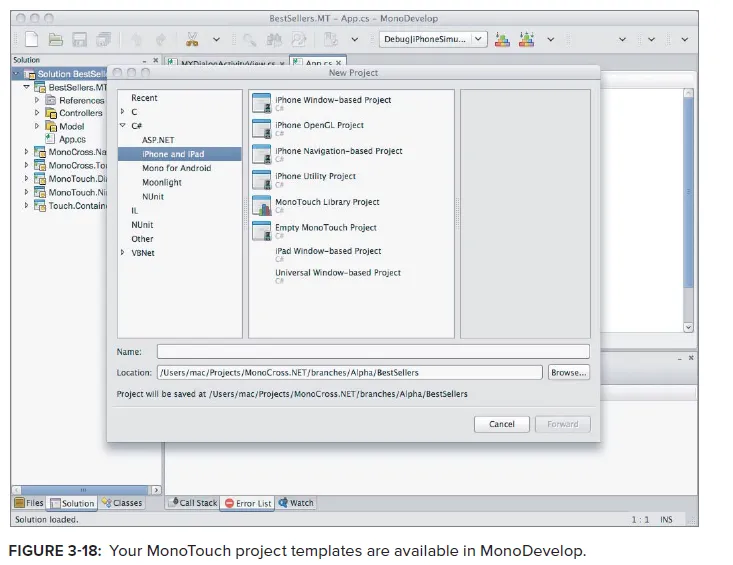Click the Undo toolbar arrow icon
This screenshot has width=733, height=565.
[x=137, y=40]
